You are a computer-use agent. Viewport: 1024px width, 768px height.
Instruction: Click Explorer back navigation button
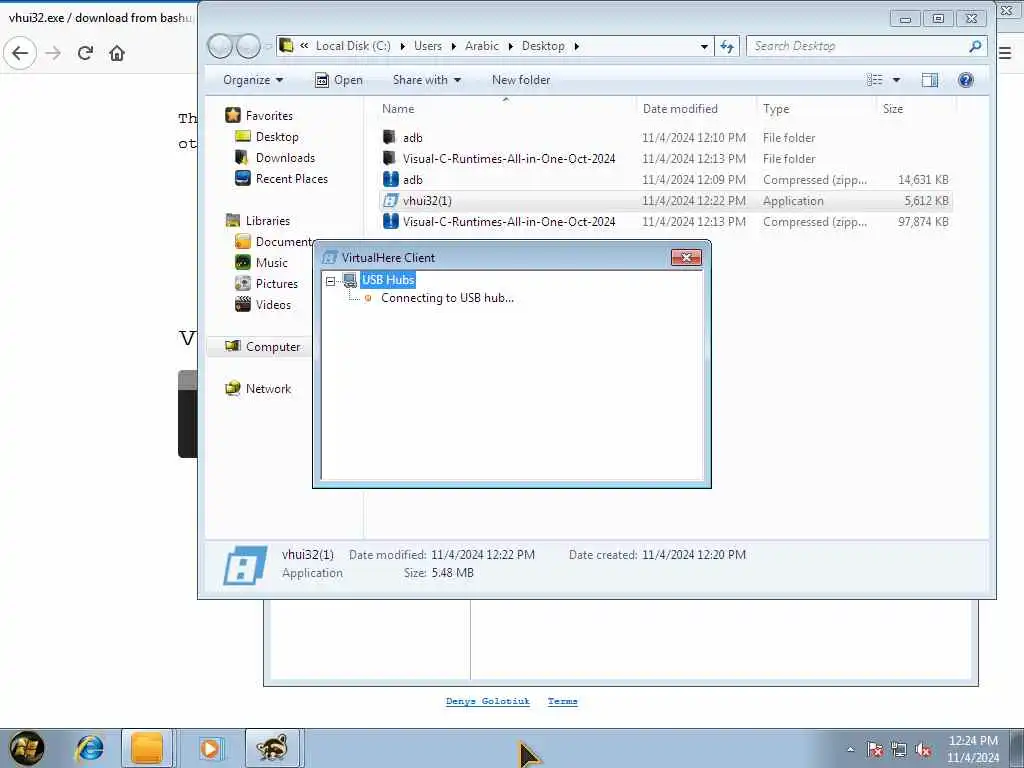pyautogui.click(x=220, y=46)
